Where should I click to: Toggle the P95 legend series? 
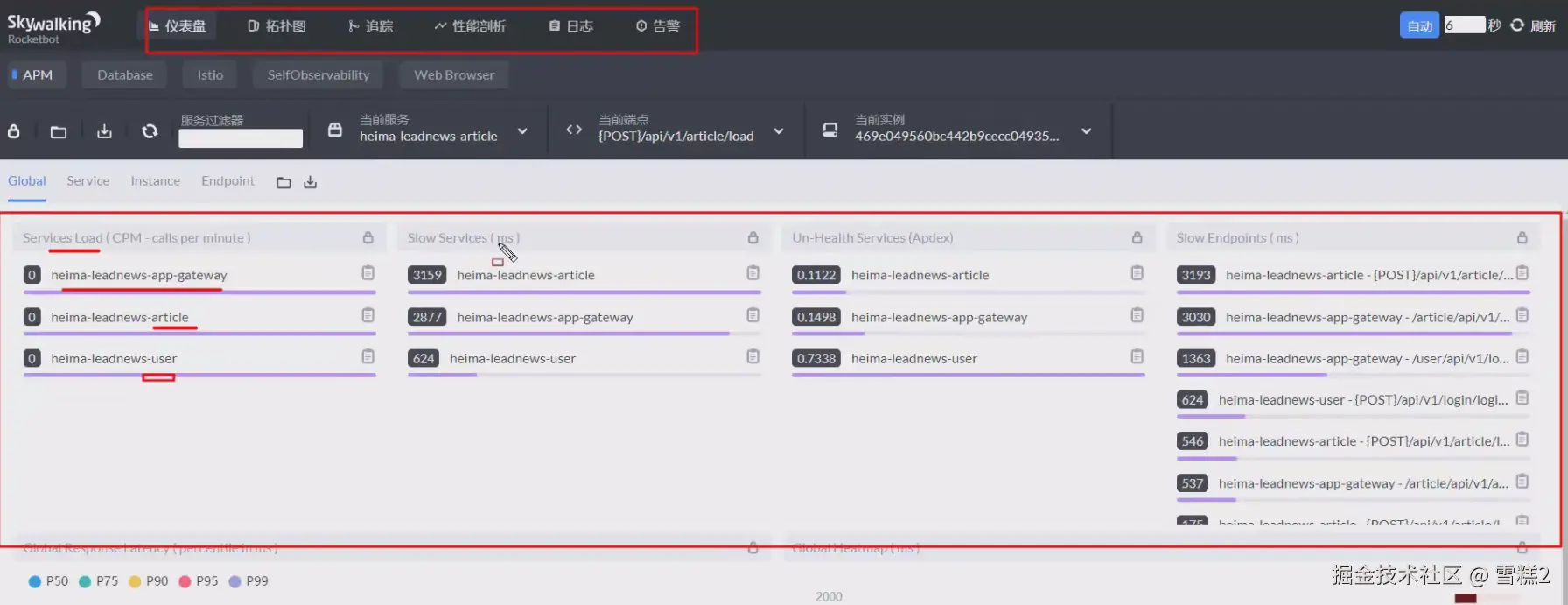[x=199, y=581]
